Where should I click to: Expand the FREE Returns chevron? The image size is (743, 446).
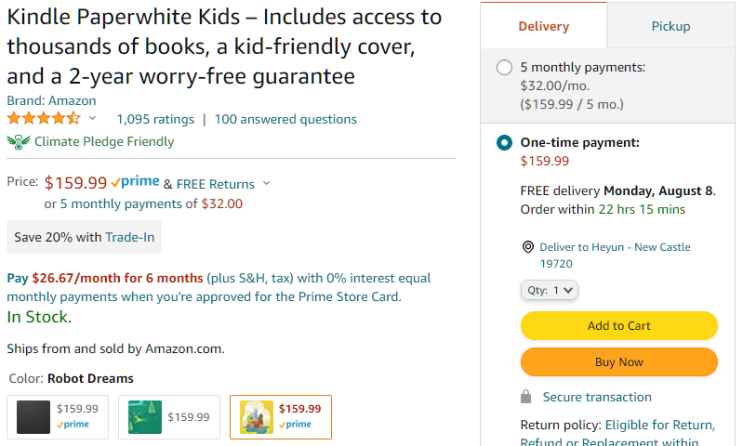[x=266, y=184]
